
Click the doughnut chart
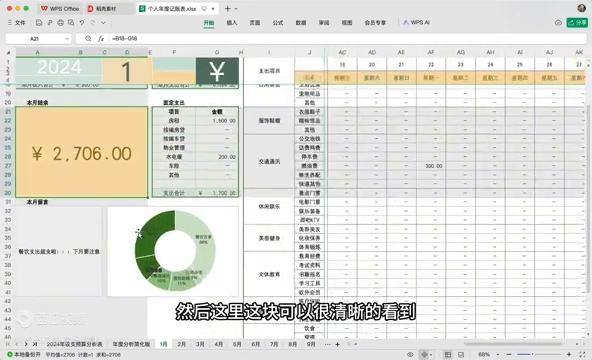click(174, 251)
